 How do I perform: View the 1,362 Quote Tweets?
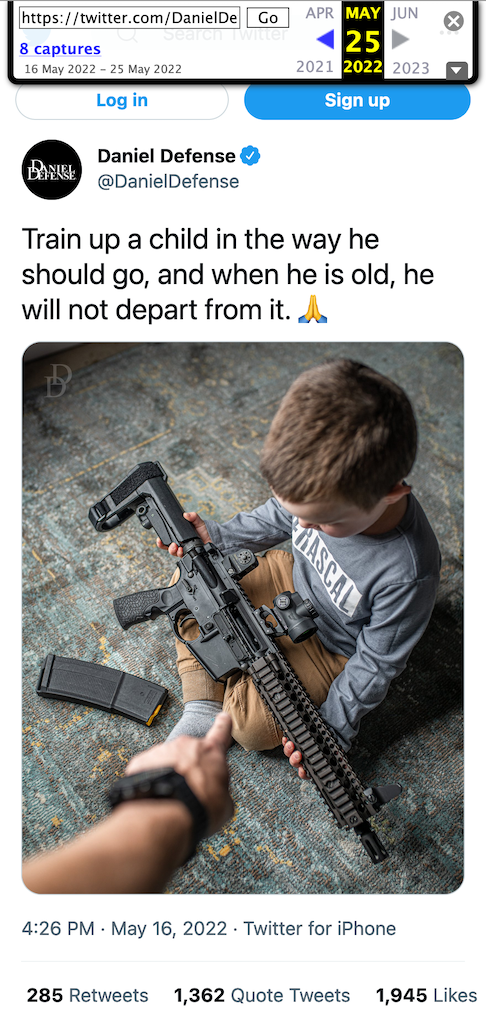click(262, 995)
